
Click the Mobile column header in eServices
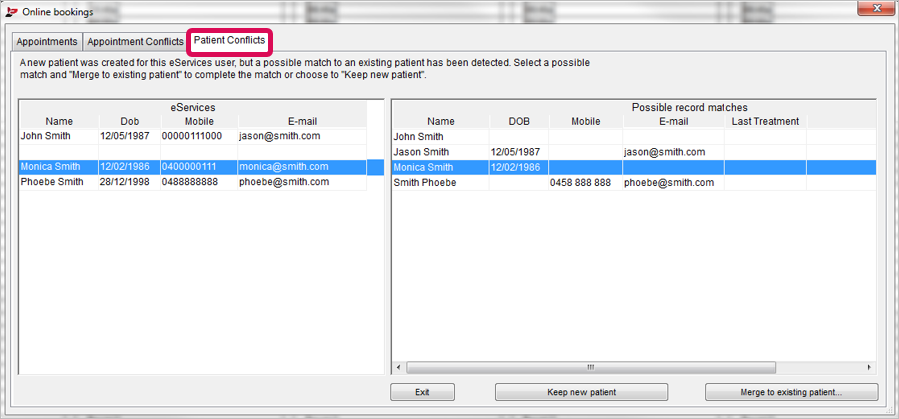click(199, 121)
